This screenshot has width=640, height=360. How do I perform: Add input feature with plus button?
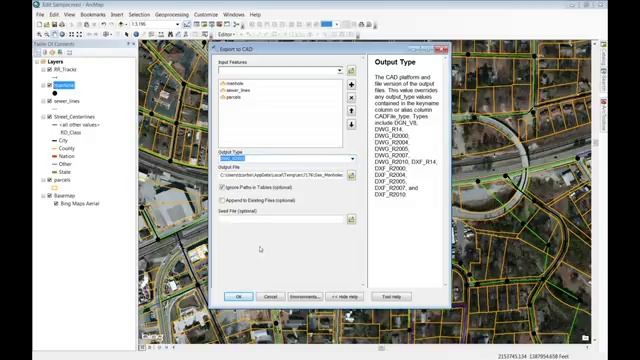pos(351,84)
